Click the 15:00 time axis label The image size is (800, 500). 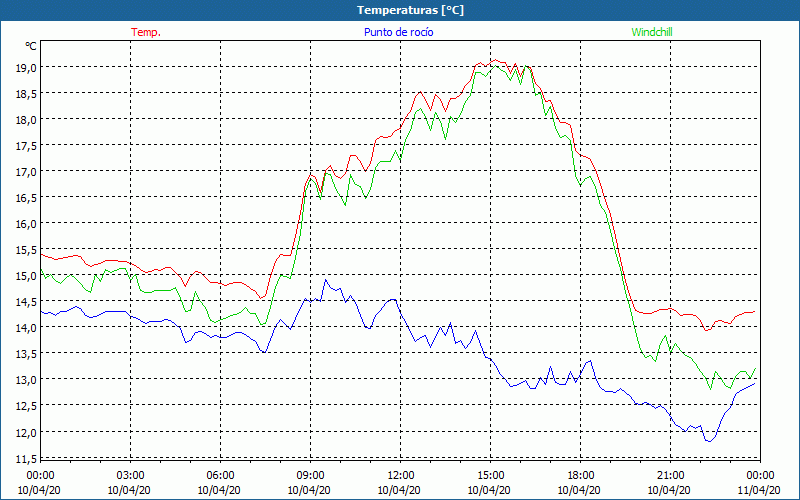click(490, 475)
